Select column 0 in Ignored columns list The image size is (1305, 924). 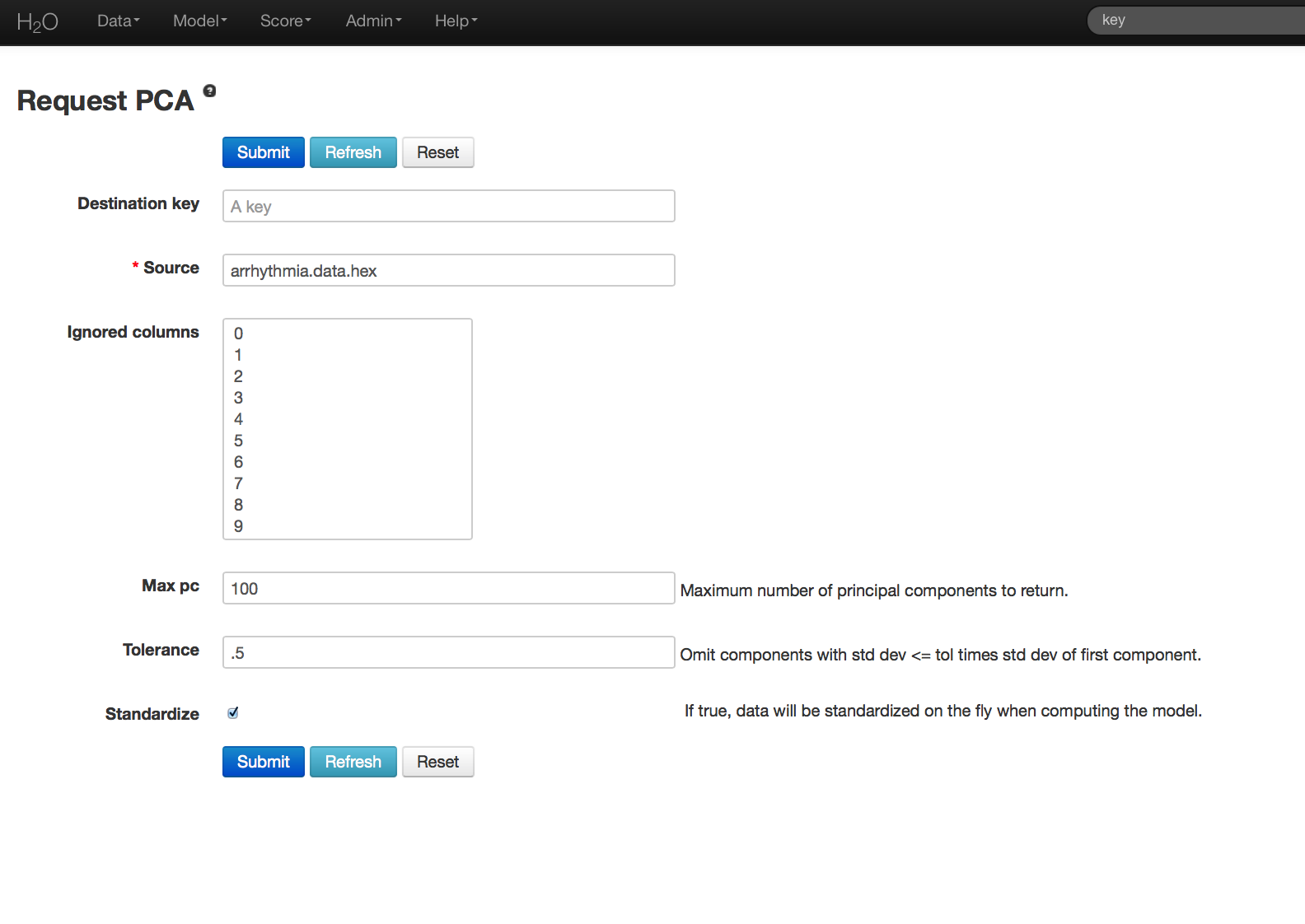[239, 334]
